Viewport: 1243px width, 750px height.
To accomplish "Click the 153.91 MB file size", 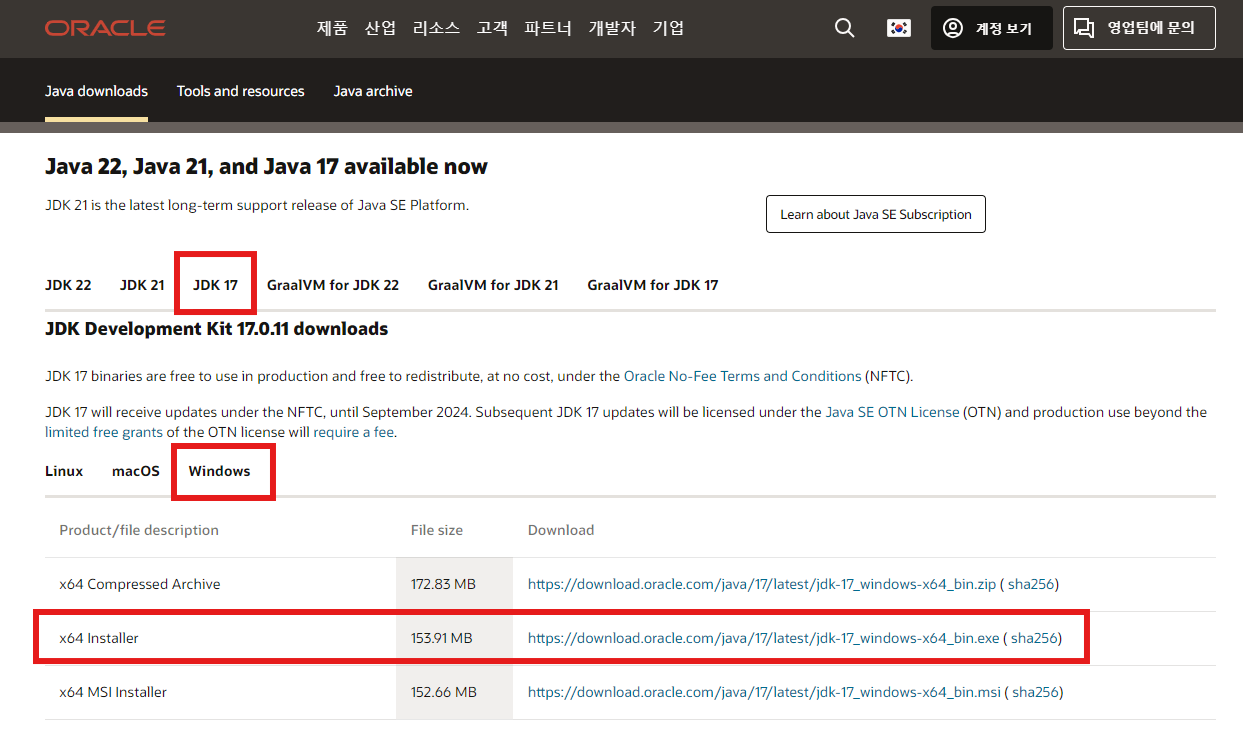I will tap(442, 638).
